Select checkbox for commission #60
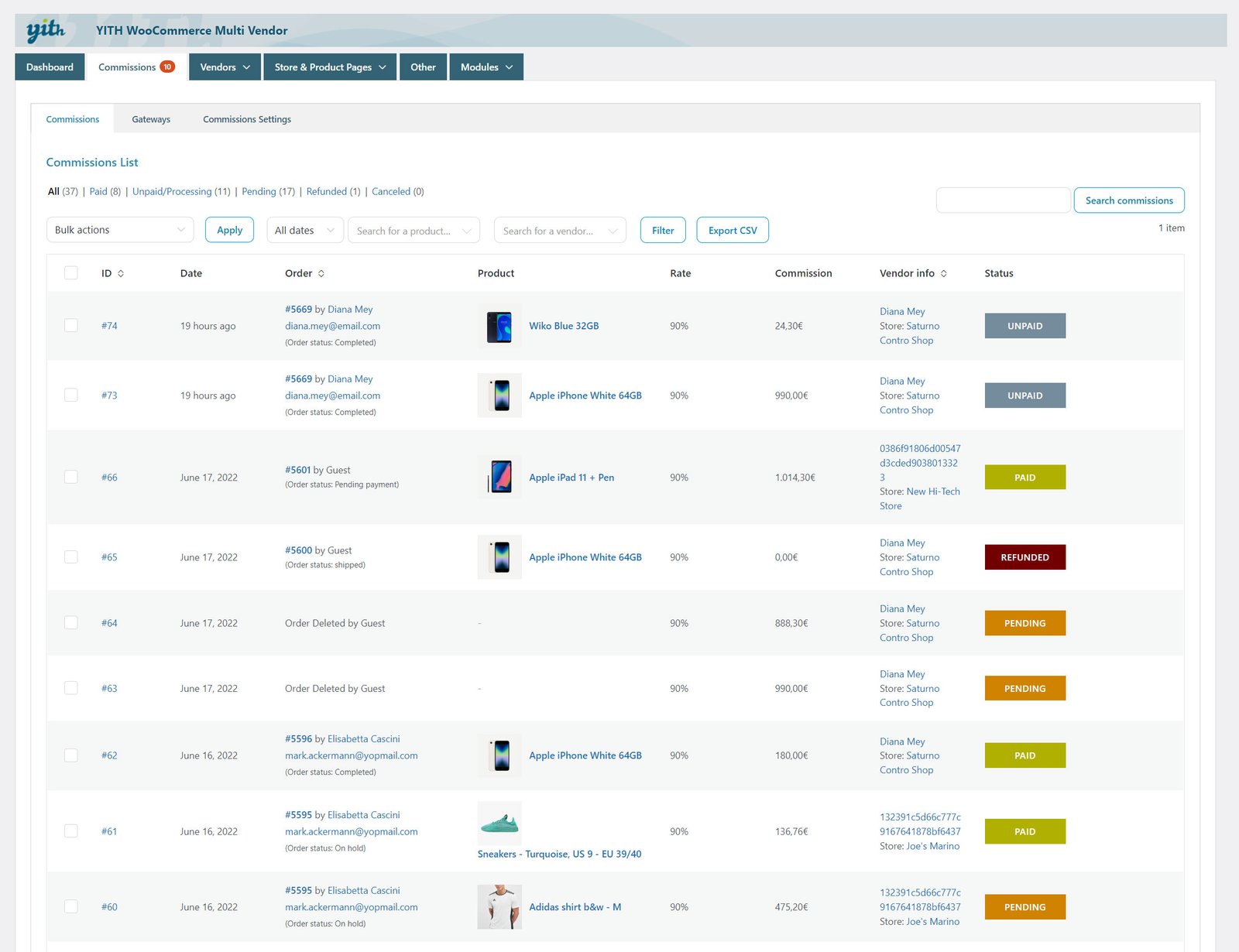1239x952 pixels. [x=71, y=906]
